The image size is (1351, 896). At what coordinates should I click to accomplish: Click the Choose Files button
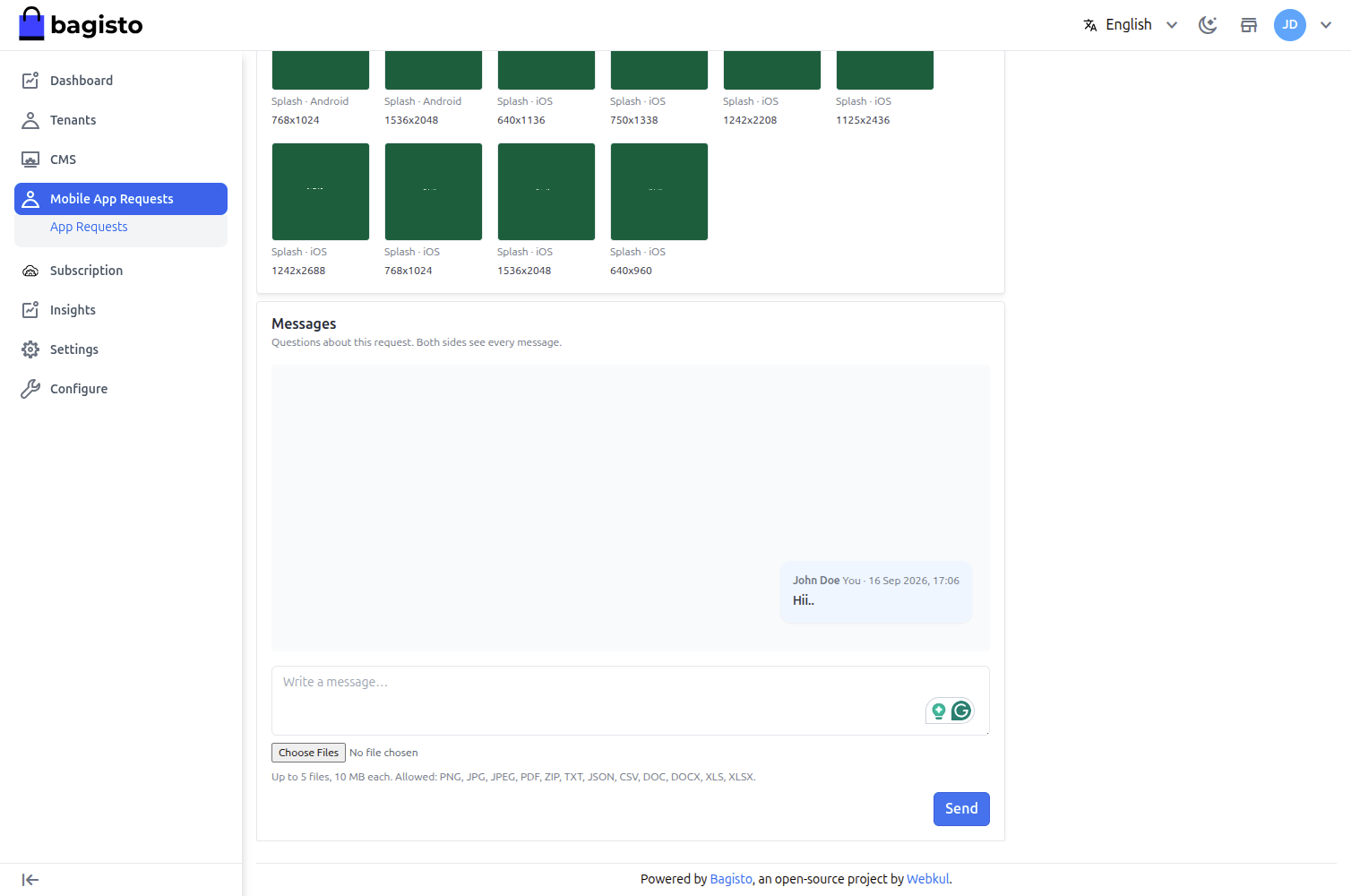tap(308, 753)
